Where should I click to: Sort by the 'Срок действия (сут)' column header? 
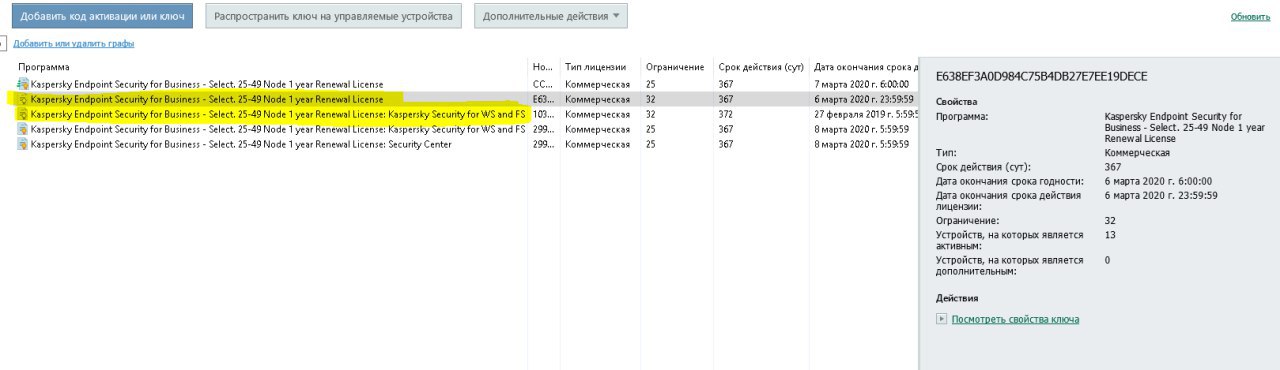[761, 67]
